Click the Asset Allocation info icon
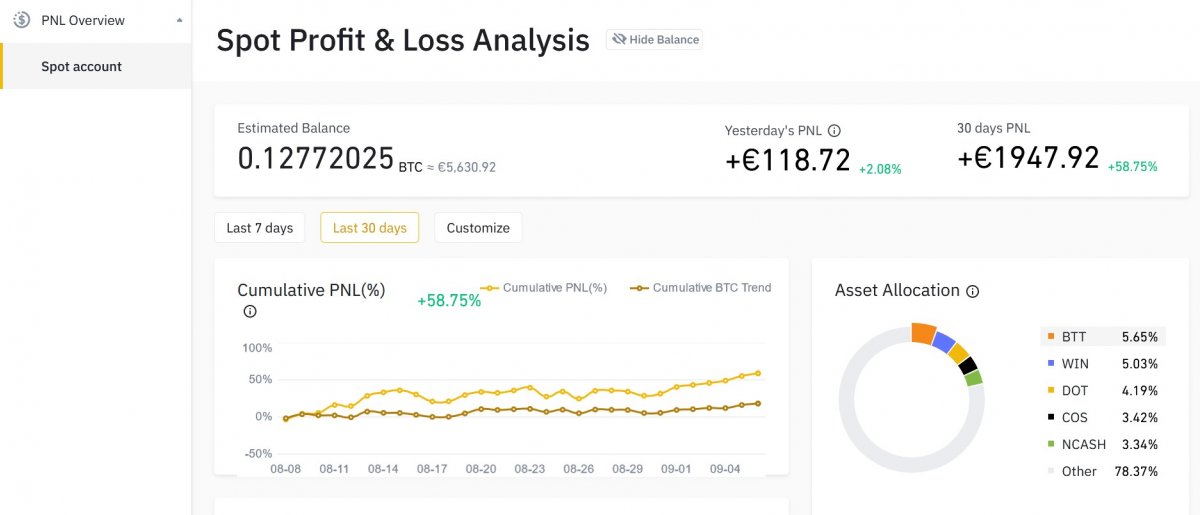The width and height of the screenshot is (1200, 515). [973, 291]
